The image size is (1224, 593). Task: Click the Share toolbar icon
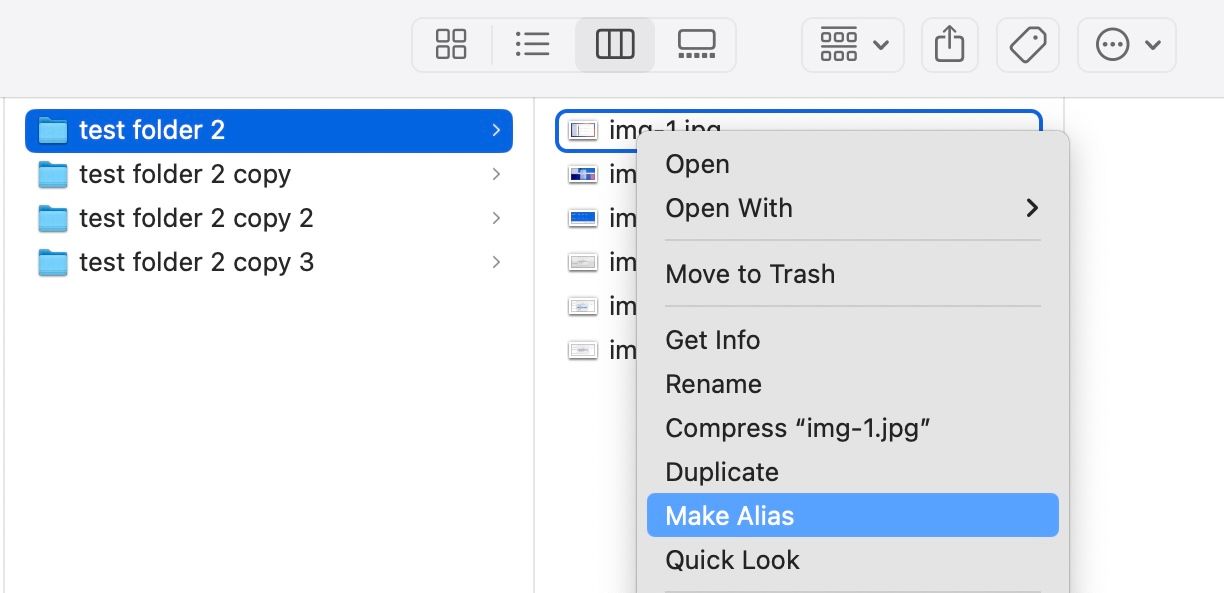pos(949,44)
